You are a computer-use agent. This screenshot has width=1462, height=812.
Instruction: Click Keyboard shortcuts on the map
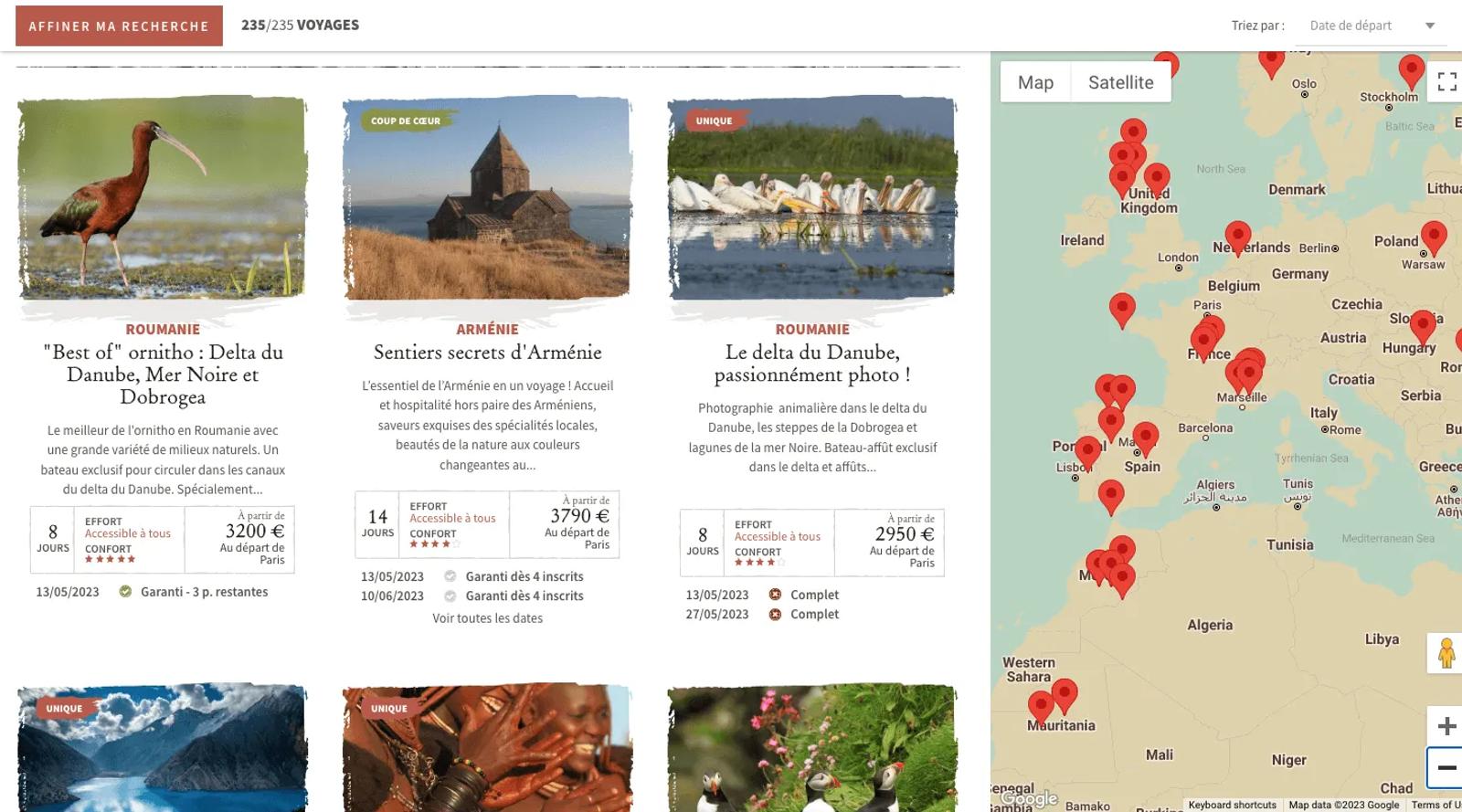point(1232,805)
